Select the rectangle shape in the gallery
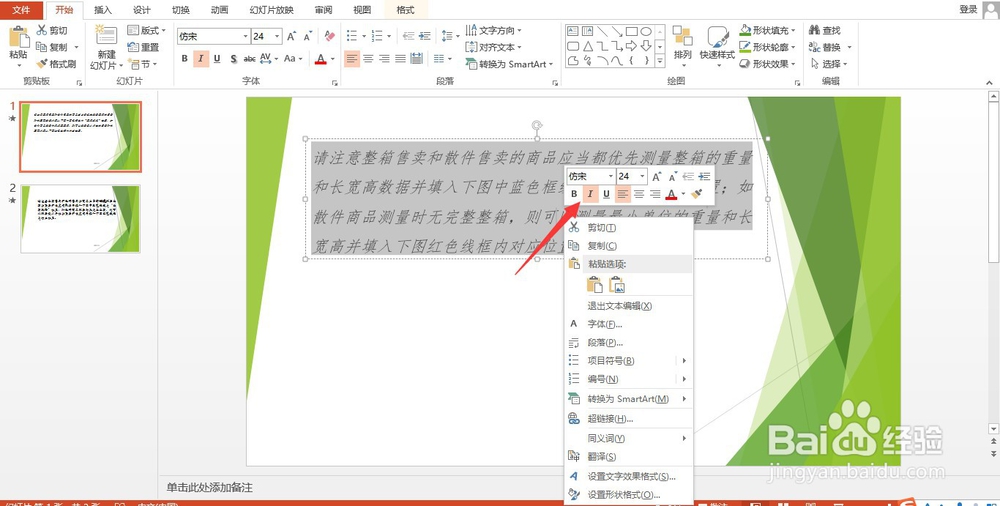This screenshot has height=506, width=1000. tap(631, 31)
